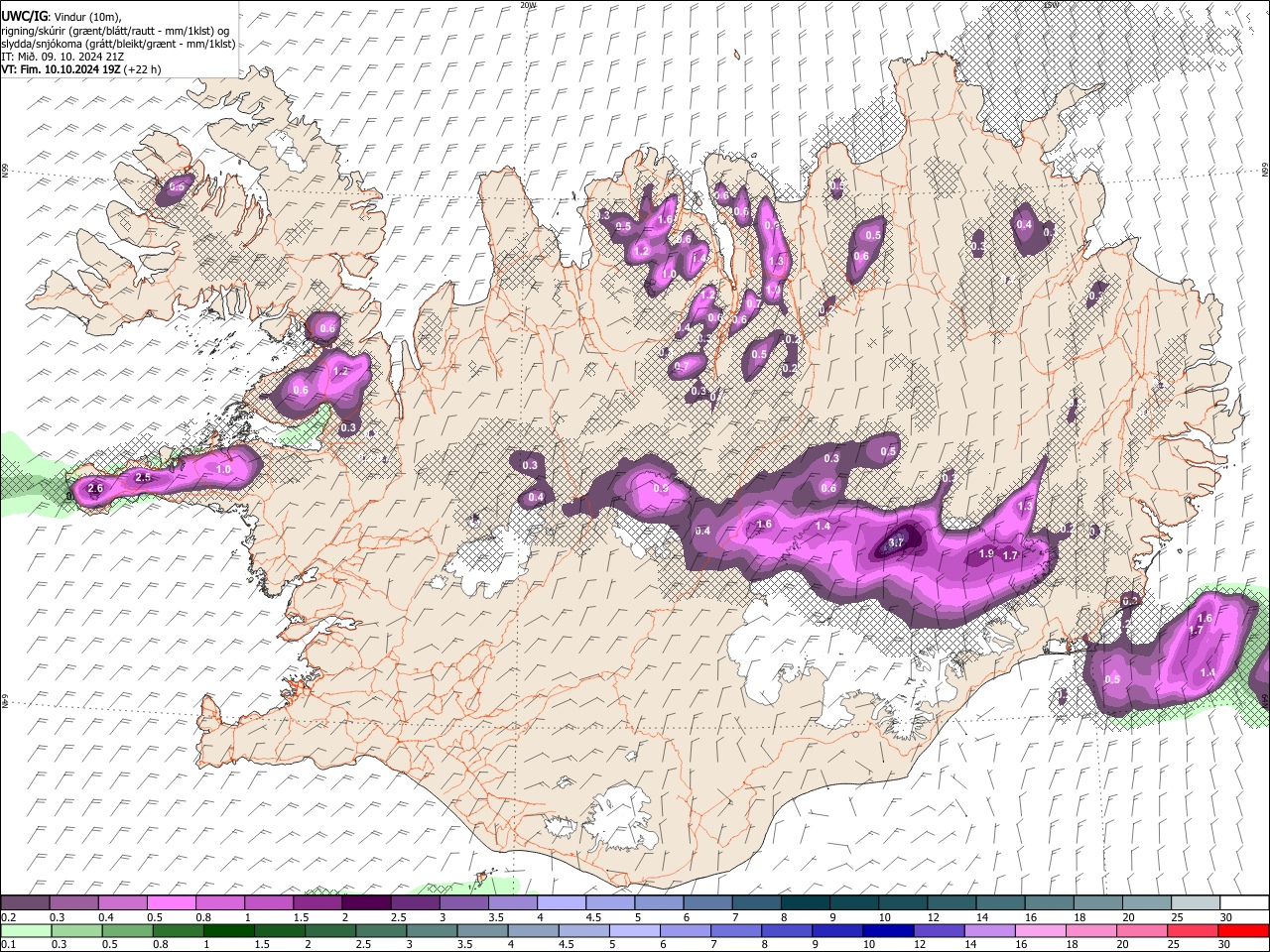Pick the dark purple swatch between 2 and 2.5

point(366,903)
